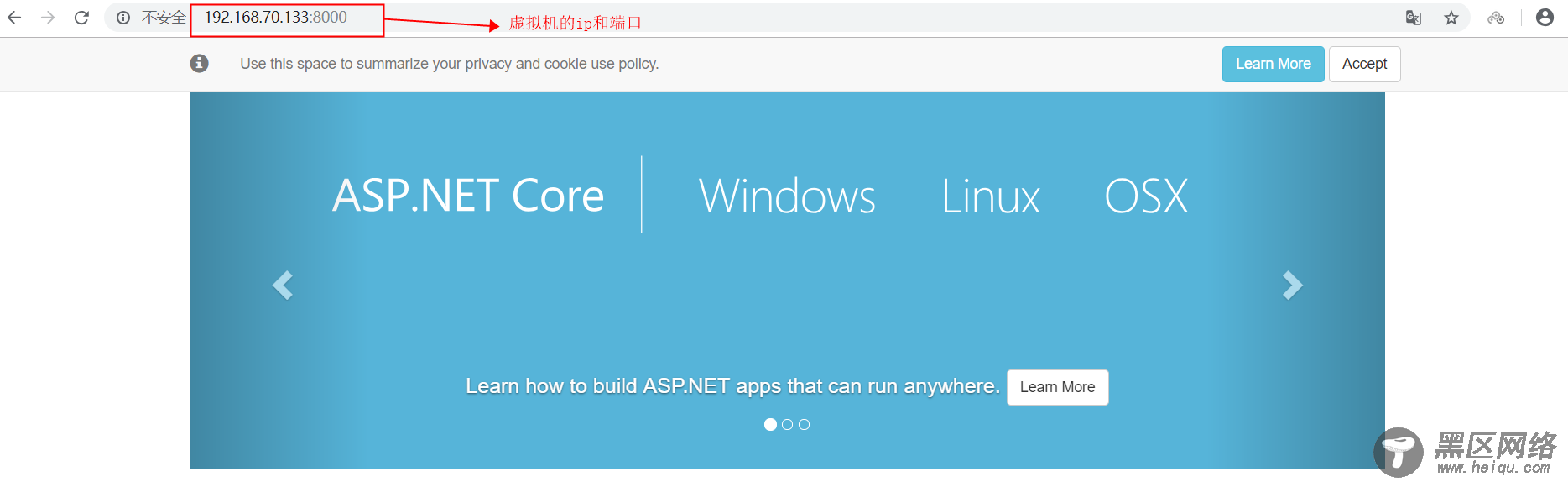Image resolution: width=1568 pixels, height=482 pixels.
Task: Click the white Learn More banner button
Action: click(1057, 387)
